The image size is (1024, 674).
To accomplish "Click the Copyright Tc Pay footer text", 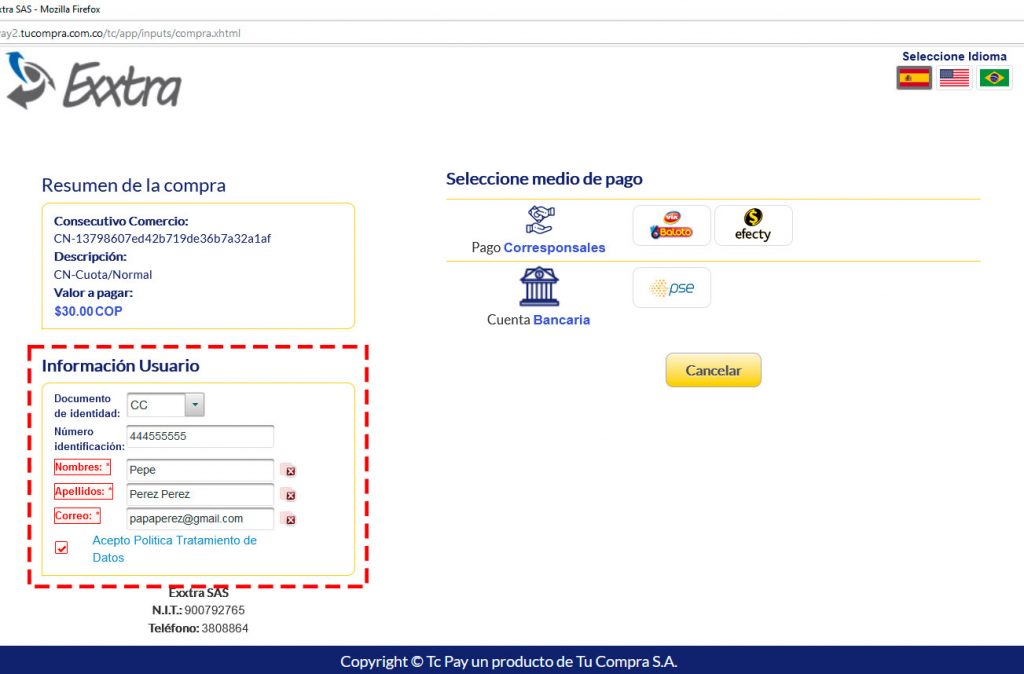I will (508, 661).
